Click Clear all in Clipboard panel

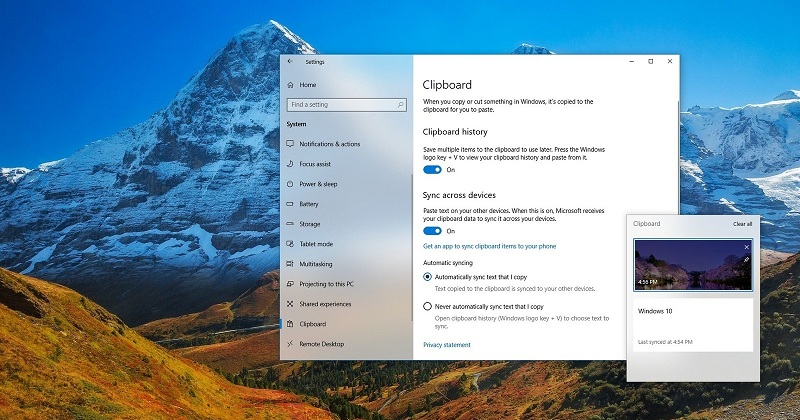click(x=742, y=224)
